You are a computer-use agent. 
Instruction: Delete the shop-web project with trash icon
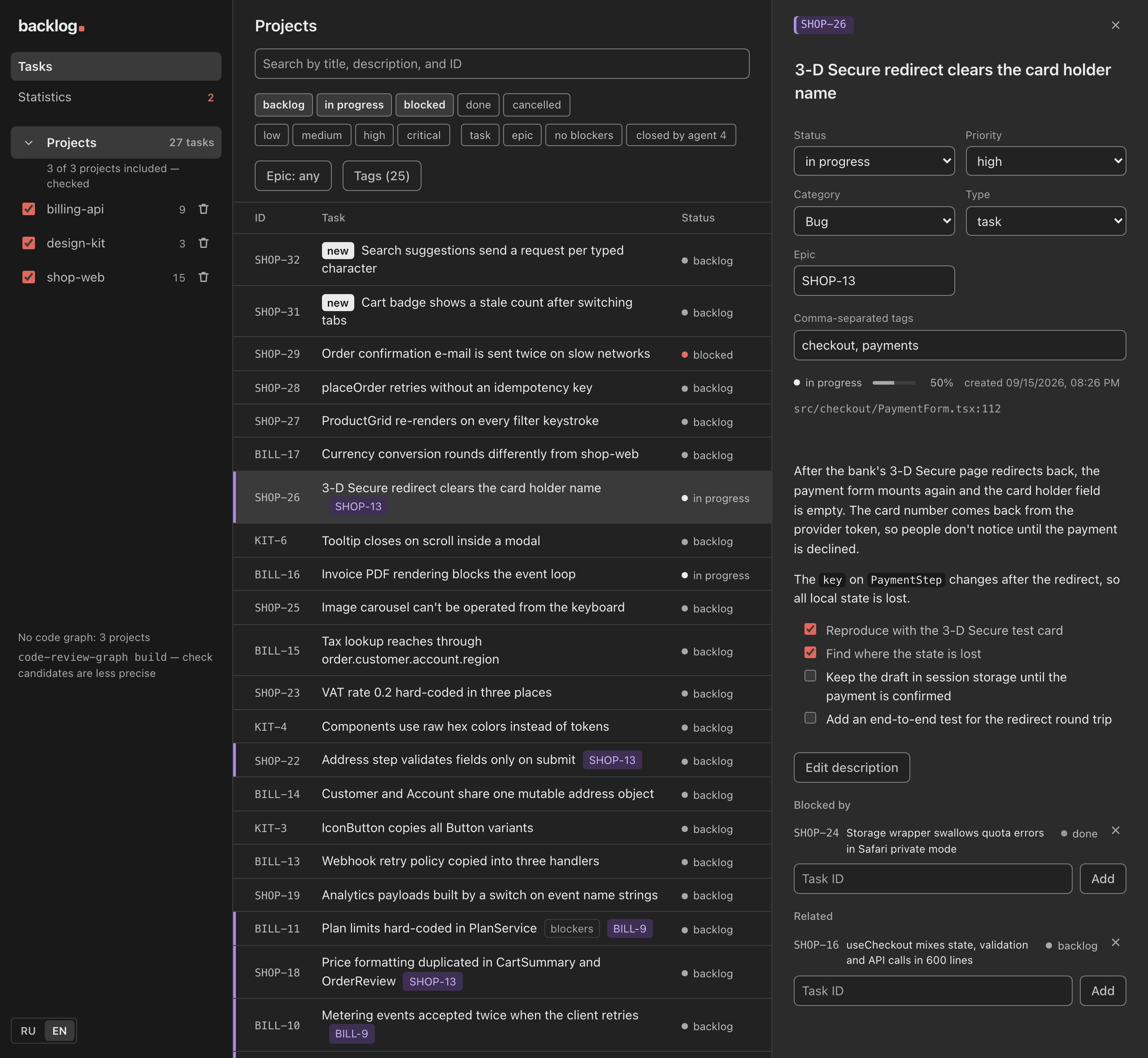203,277
